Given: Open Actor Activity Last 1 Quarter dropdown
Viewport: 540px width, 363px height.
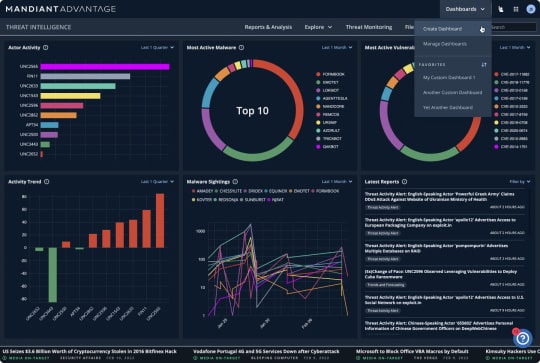Looking at the screenshot, I should 157,48.
